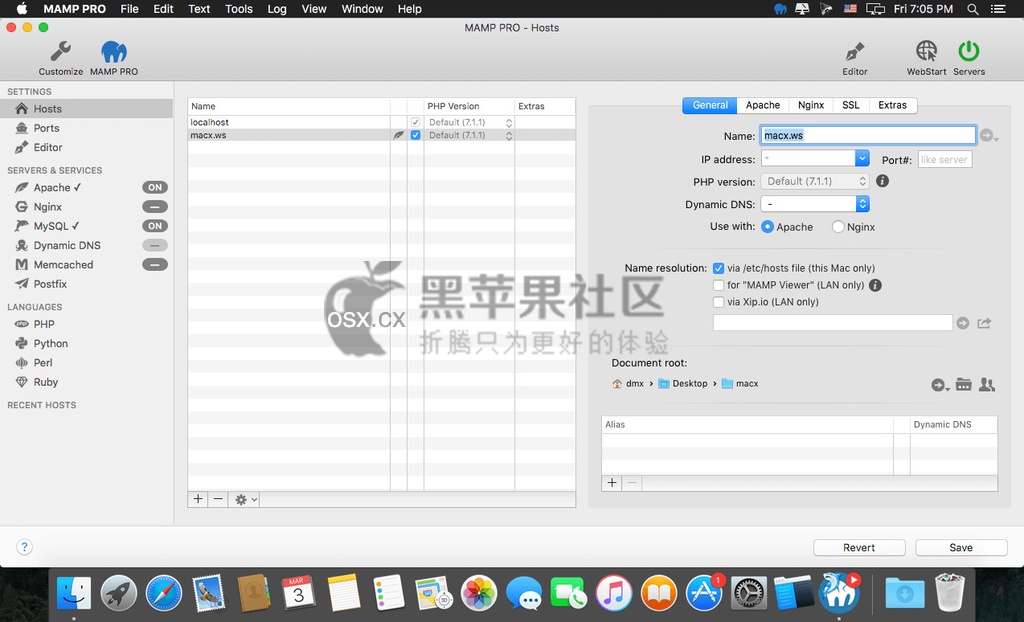The image size is (1024, 622).
Task: Choose document root folder icon
Action: pos(964,384)
